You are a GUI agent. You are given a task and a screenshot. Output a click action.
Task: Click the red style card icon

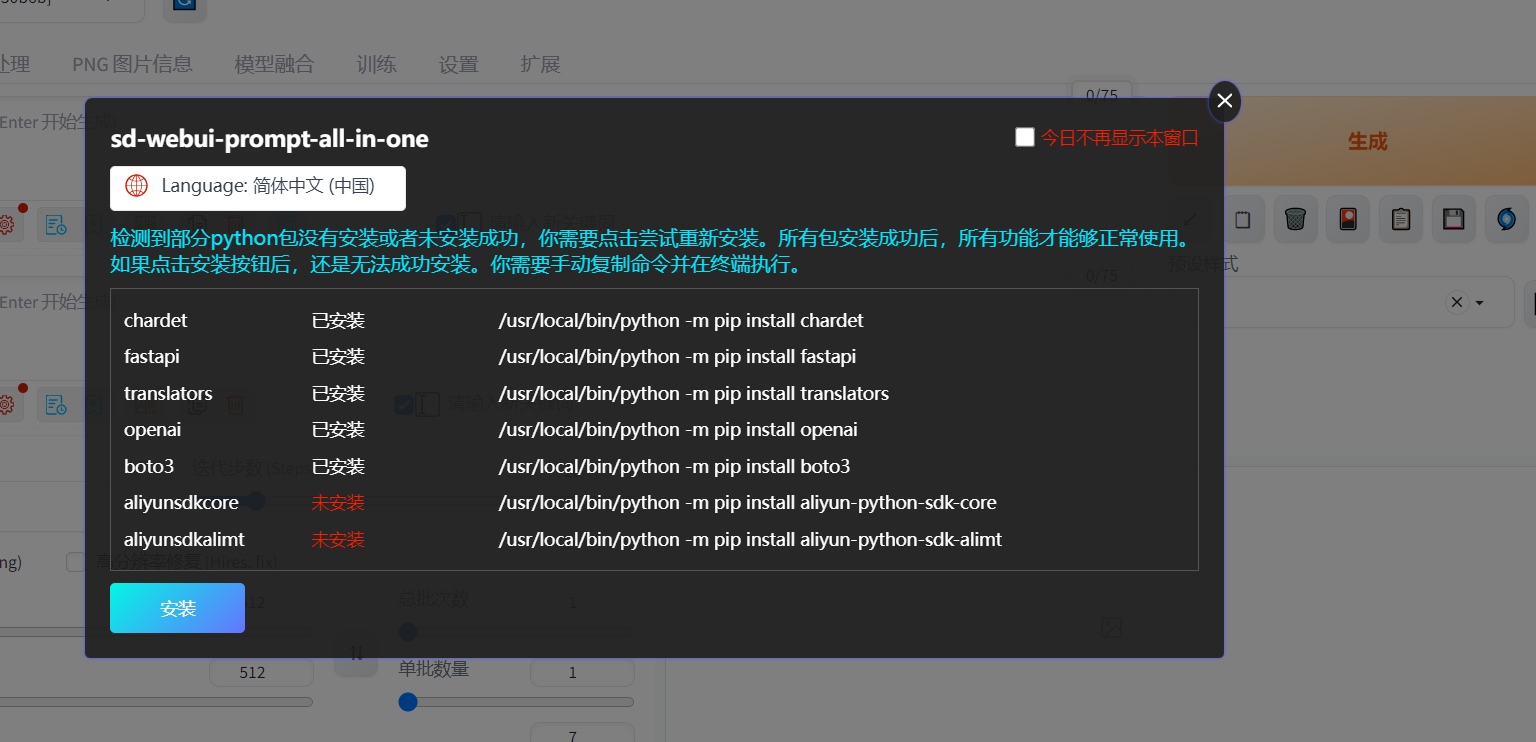coord(1348,220)
